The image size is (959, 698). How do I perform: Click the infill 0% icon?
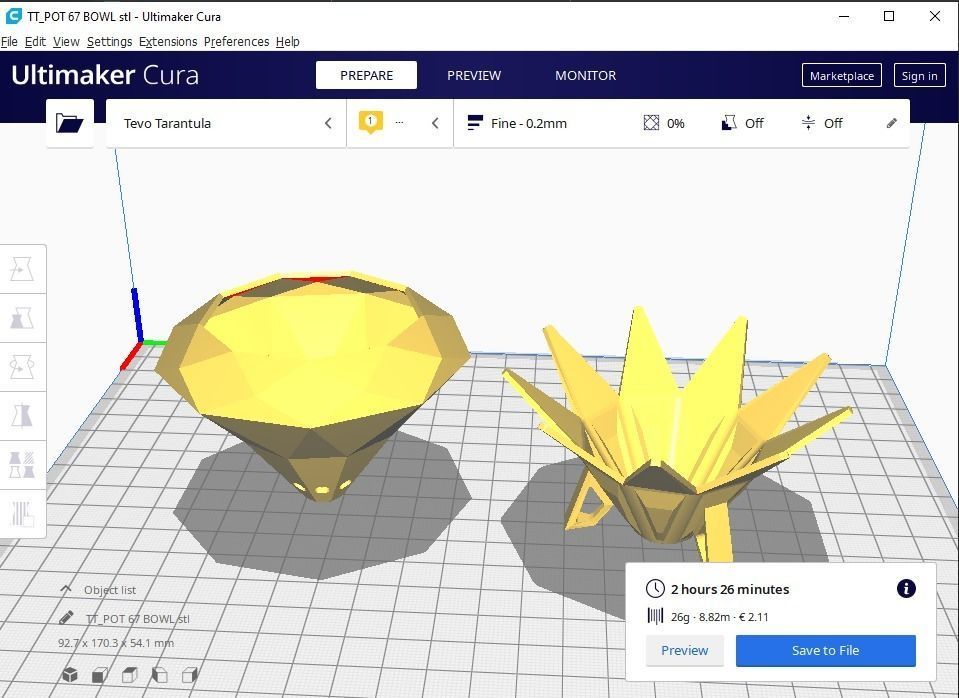coord(651,123)
